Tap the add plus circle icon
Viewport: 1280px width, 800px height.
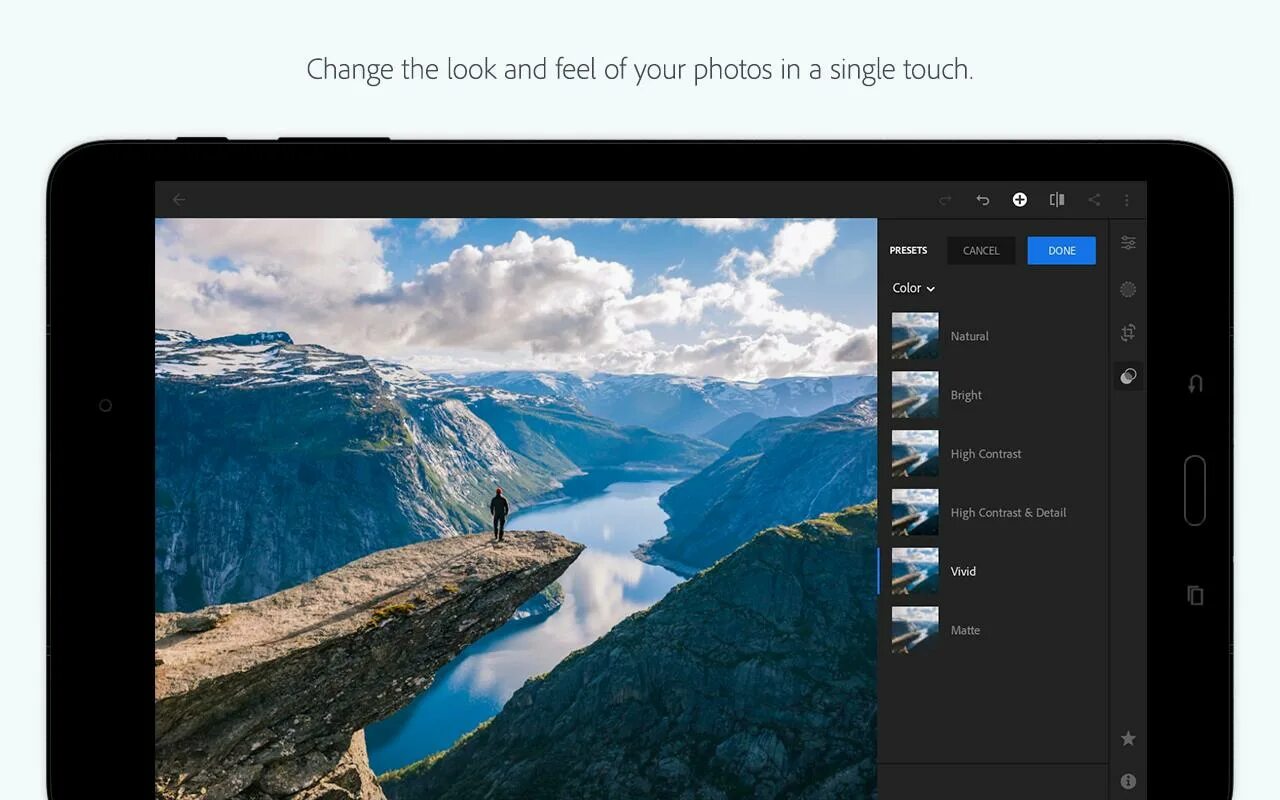1019,200
